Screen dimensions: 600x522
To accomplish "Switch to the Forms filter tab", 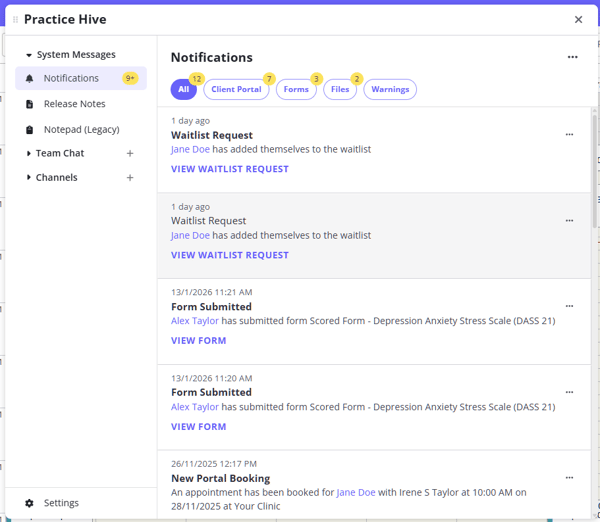I will click(x=296, y=90).
